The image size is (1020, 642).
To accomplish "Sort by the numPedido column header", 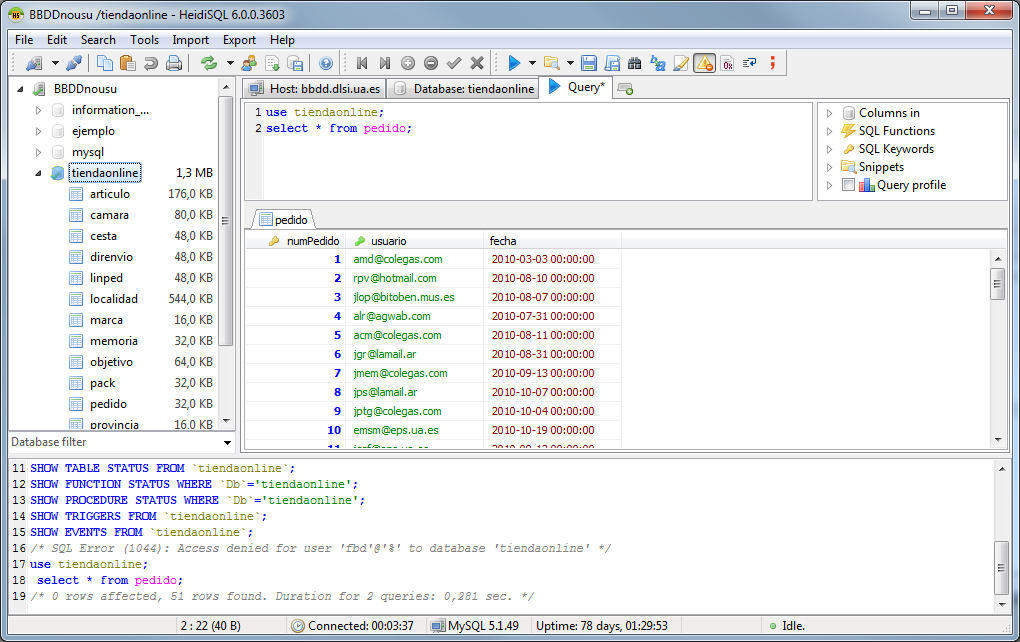I will click(296, 241).
